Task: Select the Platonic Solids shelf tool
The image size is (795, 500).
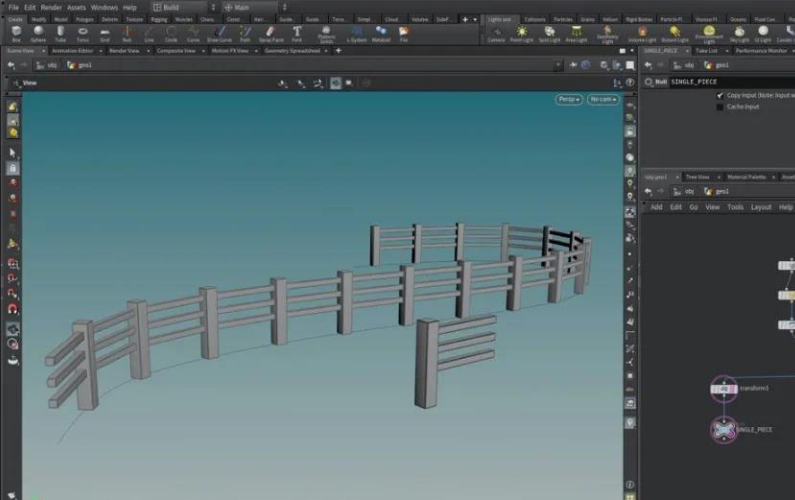Action: (x=327, y=35)
